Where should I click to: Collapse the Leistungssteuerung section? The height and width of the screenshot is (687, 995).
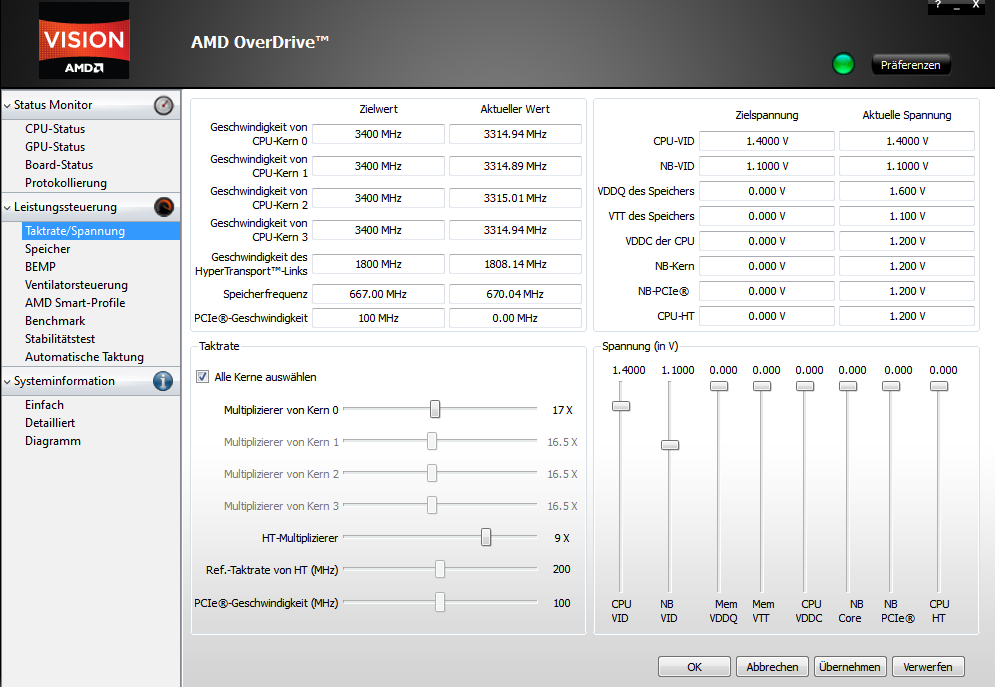(8, 207)
